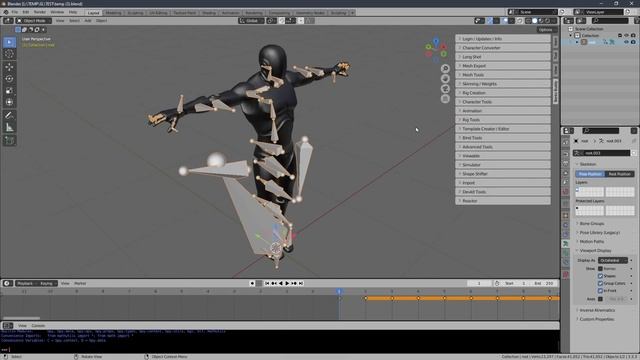Play the animation forward
Screen dimensions: 640x360
click(287, 283)
